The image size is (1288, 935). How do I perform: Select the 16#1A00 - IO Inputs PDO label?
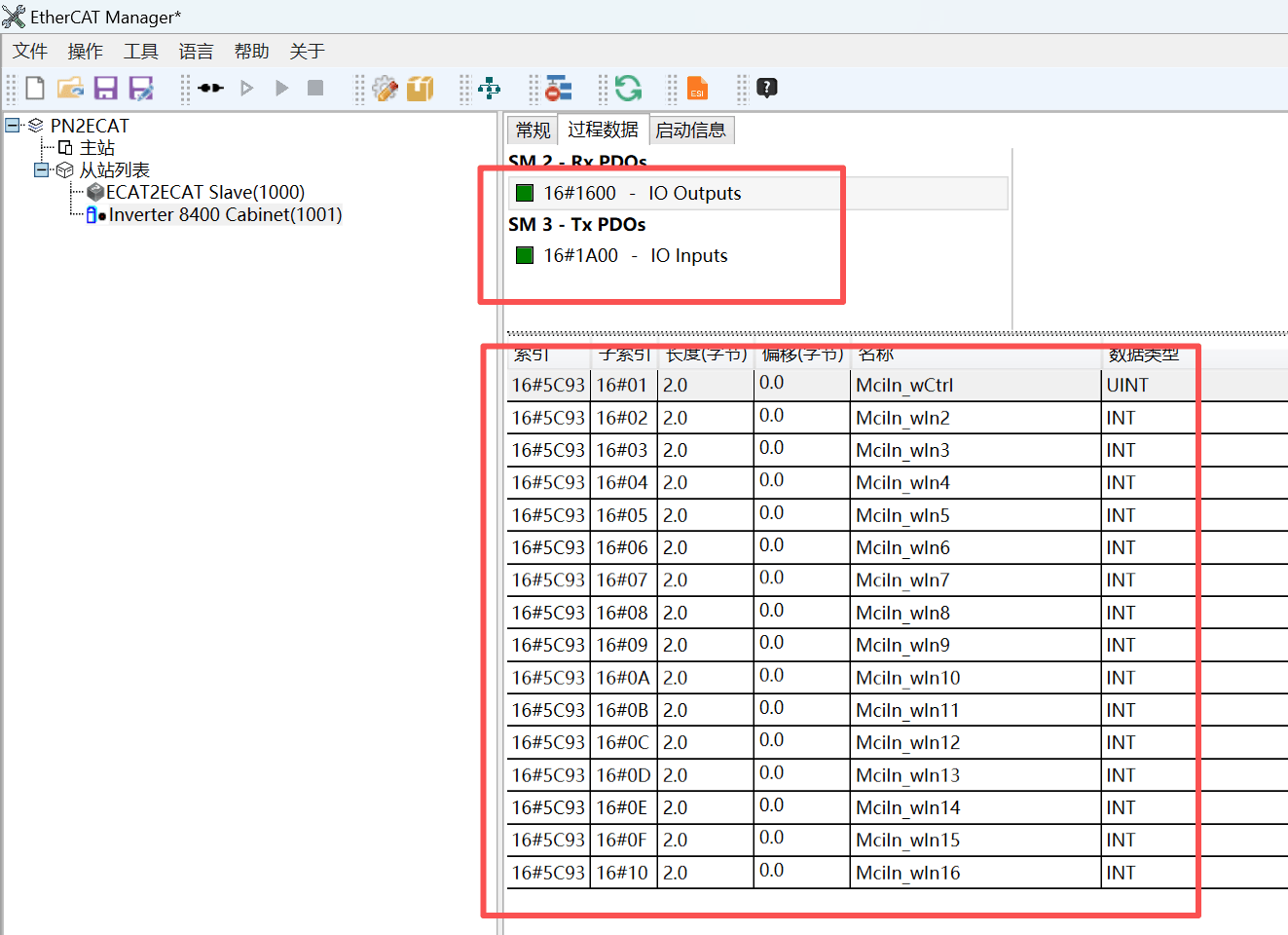click(636, 256)
